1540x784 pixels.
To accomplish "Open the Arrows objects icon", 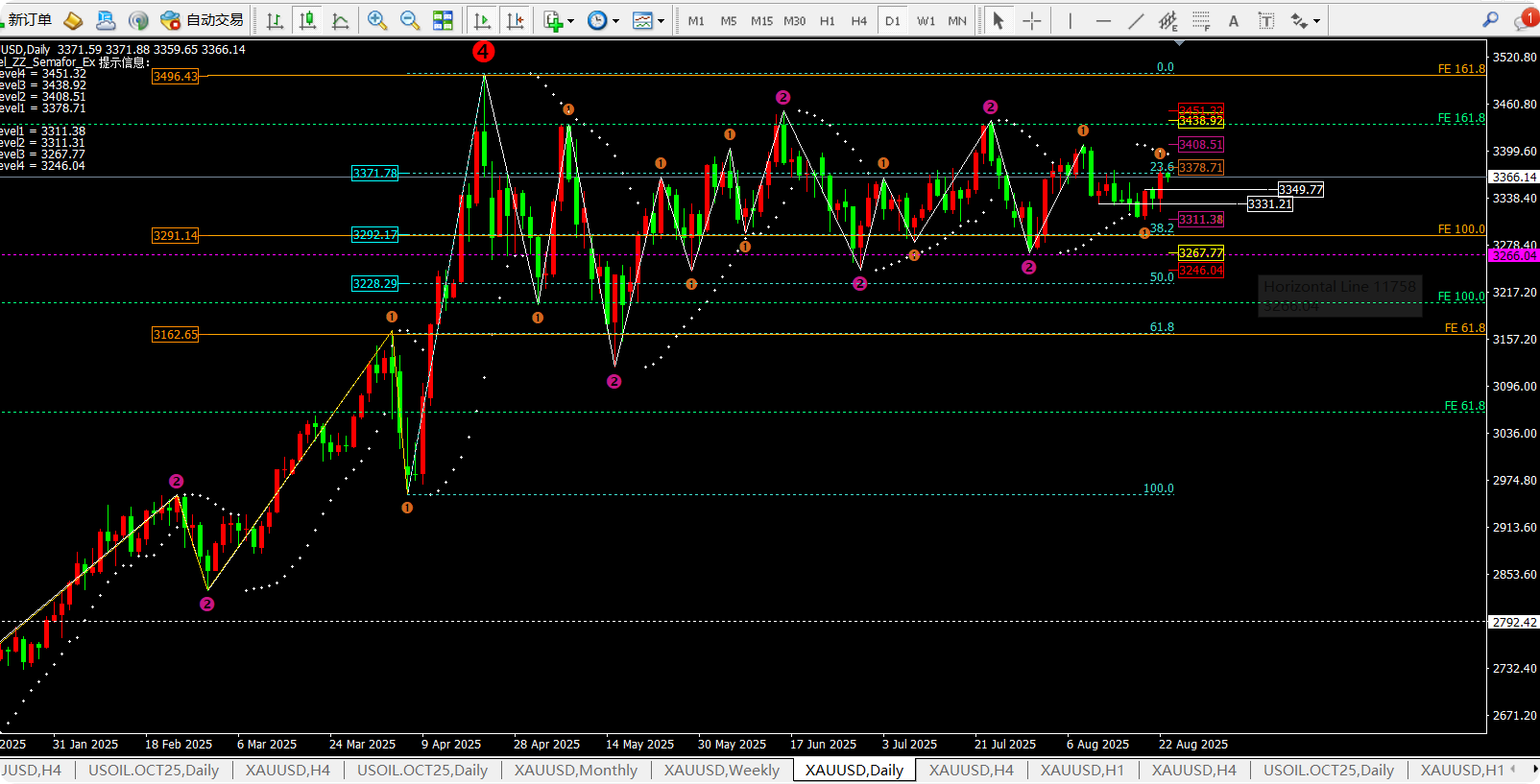I will (1299, 20).
